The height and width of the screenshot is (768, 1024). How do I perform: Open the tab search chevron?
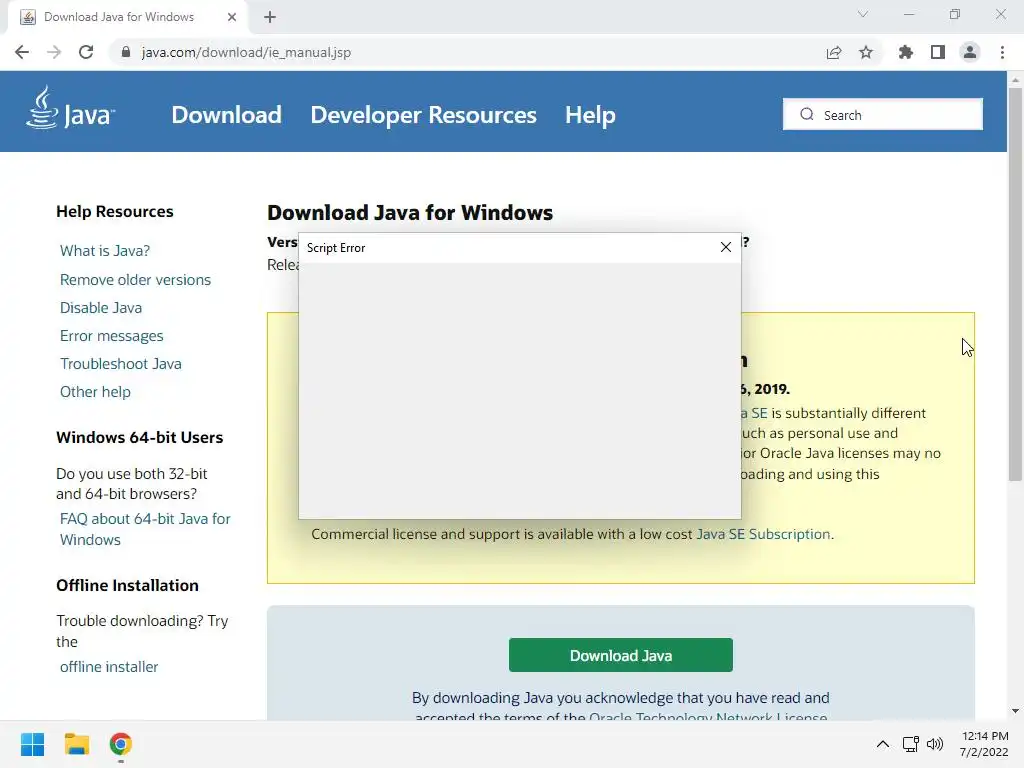(x=863, y=14)
